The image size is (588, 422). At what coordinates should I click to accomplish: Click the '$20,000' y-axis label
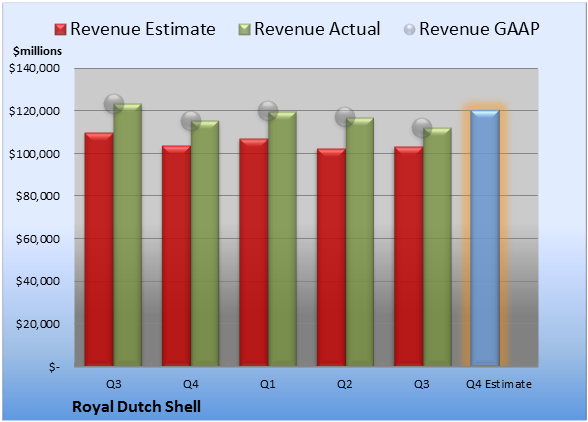pyautogui.click(x=38, y=324)
